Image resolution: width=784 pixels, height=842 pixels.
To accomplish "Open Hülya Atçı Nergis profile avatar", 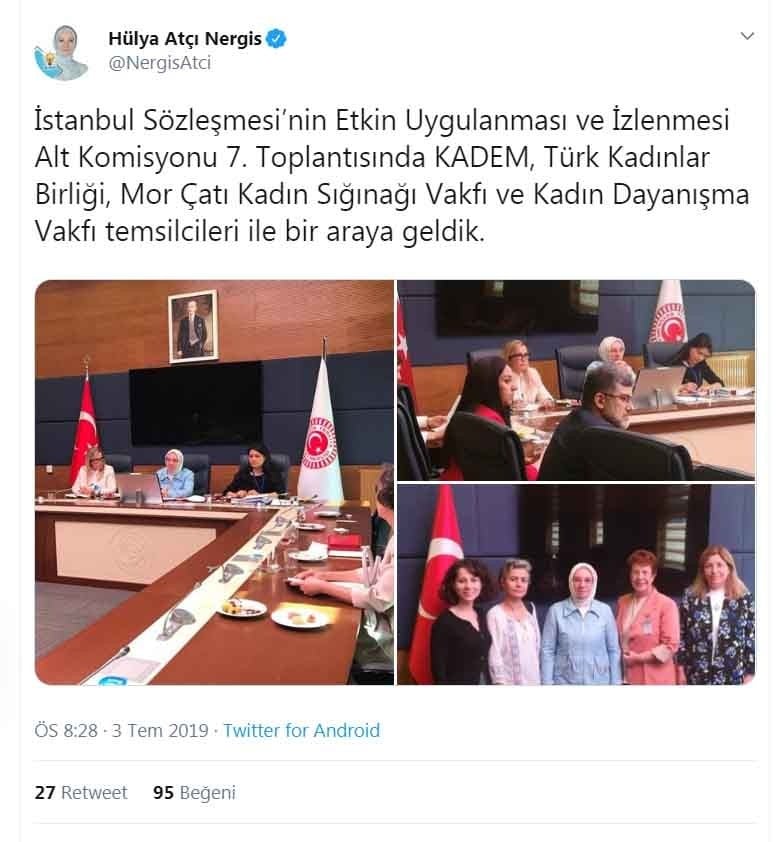I will [x=61, y=52].
